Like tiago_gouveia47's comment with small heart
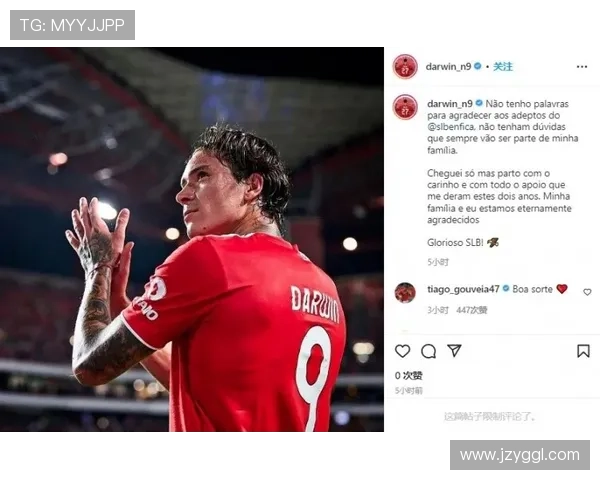600x480 pixels. (x=587, y=292)
